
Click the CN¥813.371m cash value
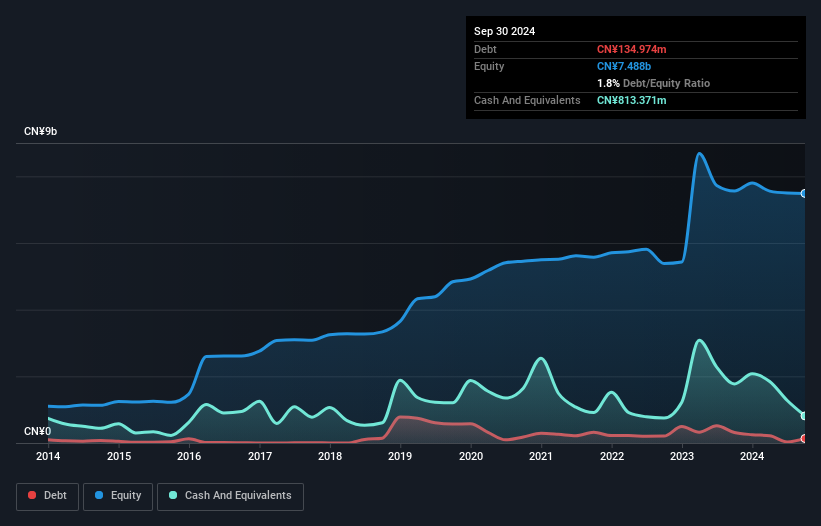[x=631, y=100]
